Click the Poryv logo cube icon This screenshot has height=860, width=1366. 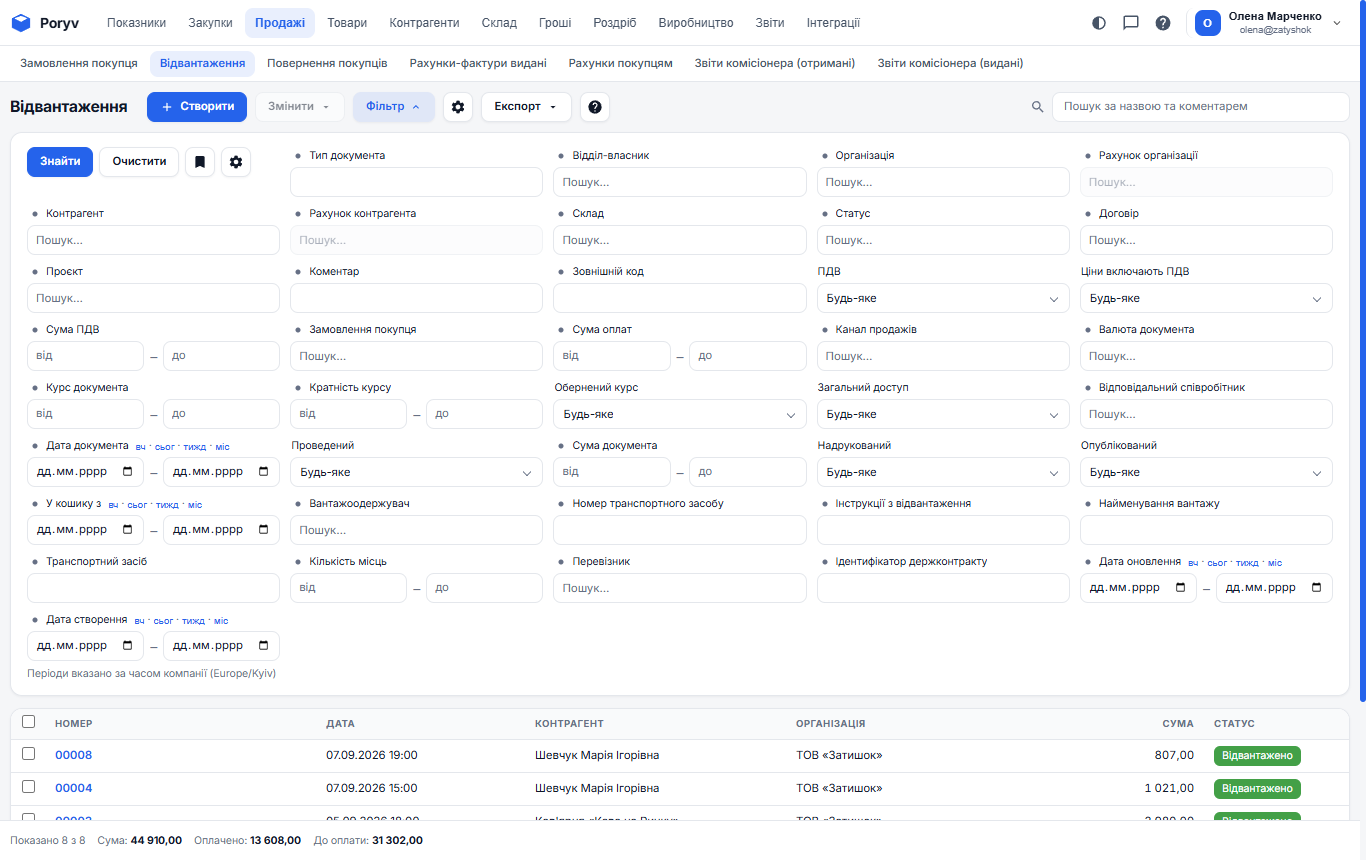[21, 23]
